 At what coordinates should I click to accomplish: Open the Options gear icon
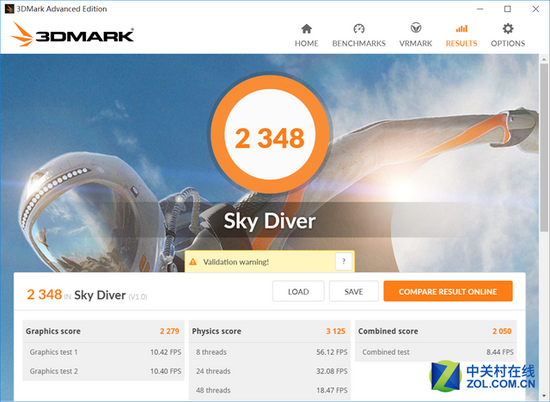(508, 28)
